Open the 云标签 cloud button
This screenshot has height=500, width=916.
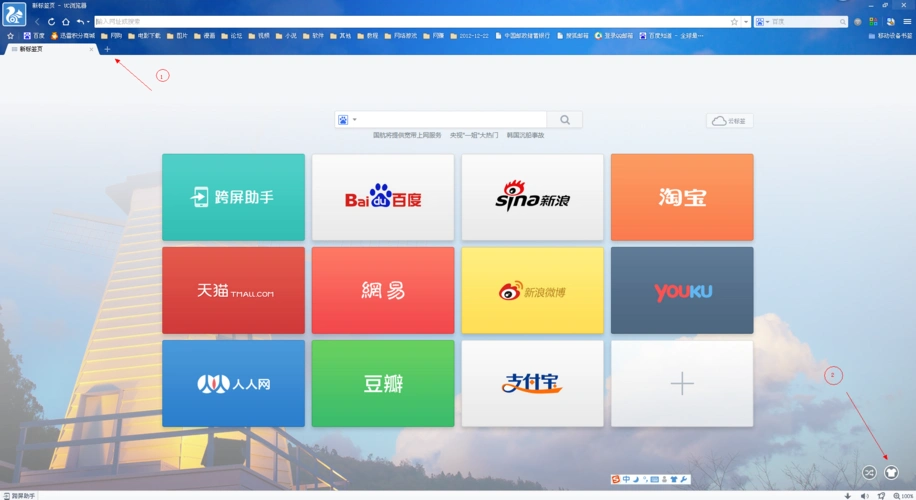pyautogui.click(x=730, y=121)
